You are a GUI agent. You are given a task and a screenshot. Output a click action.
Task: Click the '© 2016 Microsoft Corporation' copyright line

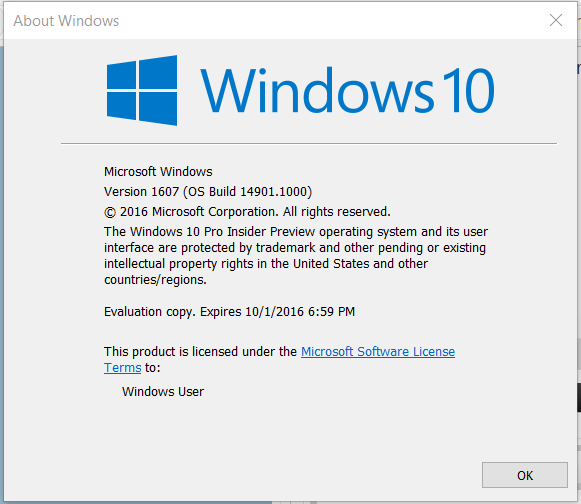(247, 212)
